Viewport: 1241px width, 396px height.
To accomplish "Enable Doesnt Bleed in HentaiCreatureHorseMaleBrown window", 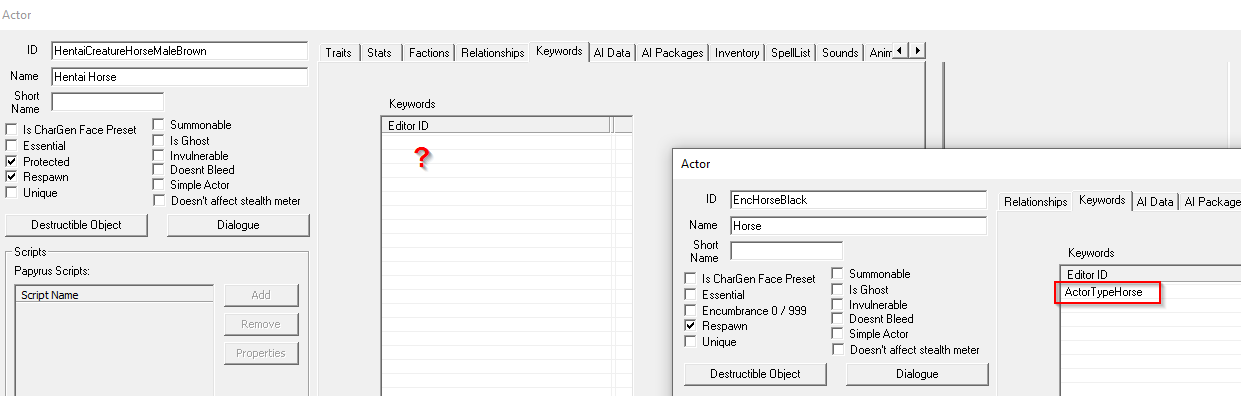I will pos(159,171).
